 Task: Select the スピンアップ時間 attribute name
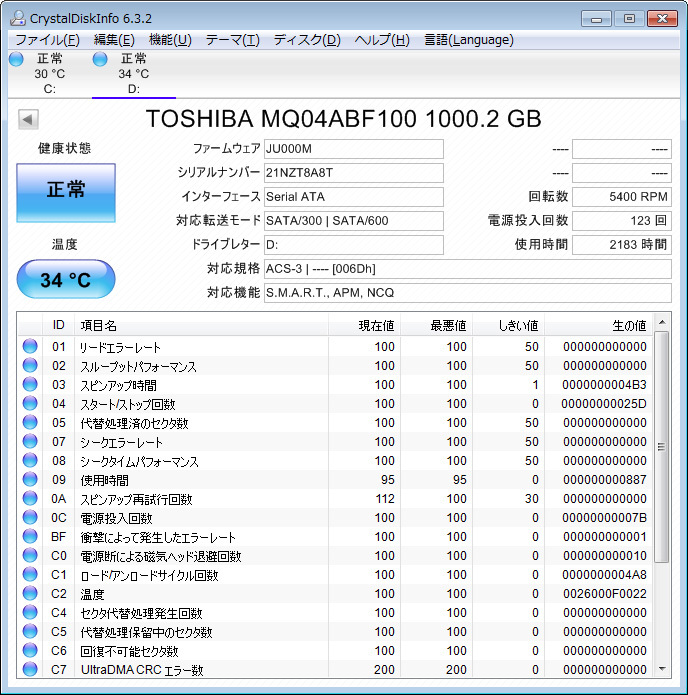coord(118,385)
